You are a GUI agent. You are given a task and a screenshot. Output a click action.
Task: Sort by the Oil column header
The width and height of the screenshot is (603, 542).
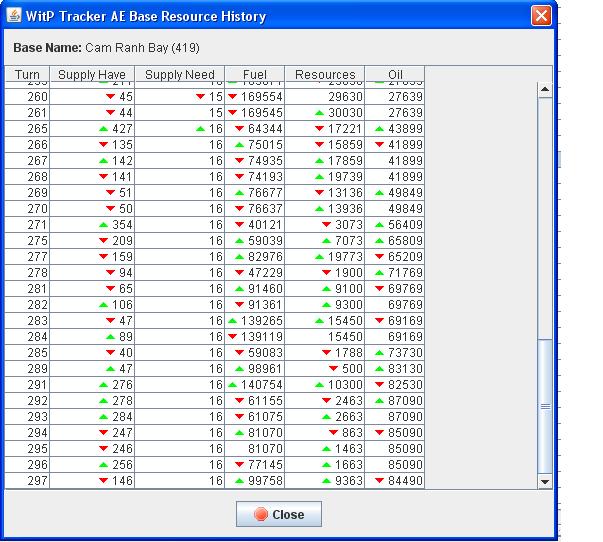[x=395, y=74]
